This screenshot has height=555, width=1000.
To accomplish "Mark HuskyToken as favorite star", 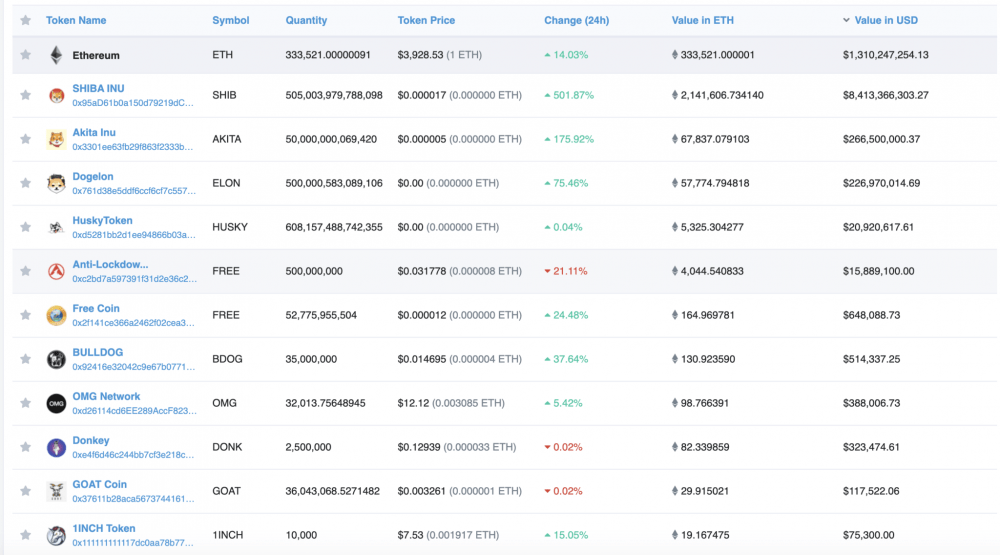I will click(x=26, y=227).
